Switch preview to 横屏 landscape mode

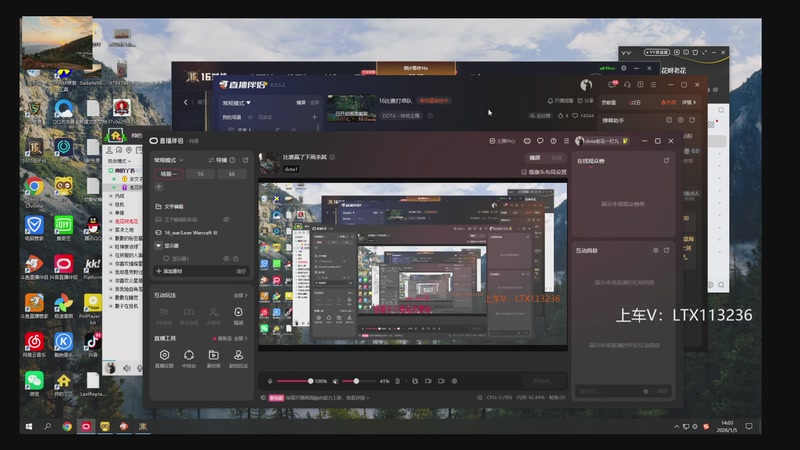pyautogui.click(x=535, y=158)
